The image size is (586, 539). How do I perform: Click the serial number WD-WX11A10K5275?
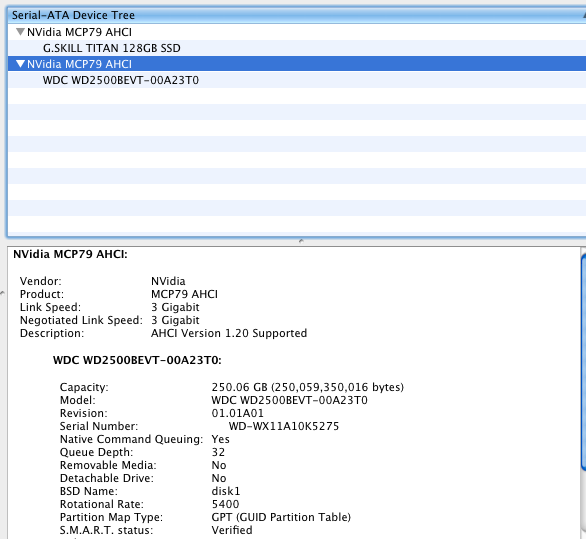tap(284, 426)
